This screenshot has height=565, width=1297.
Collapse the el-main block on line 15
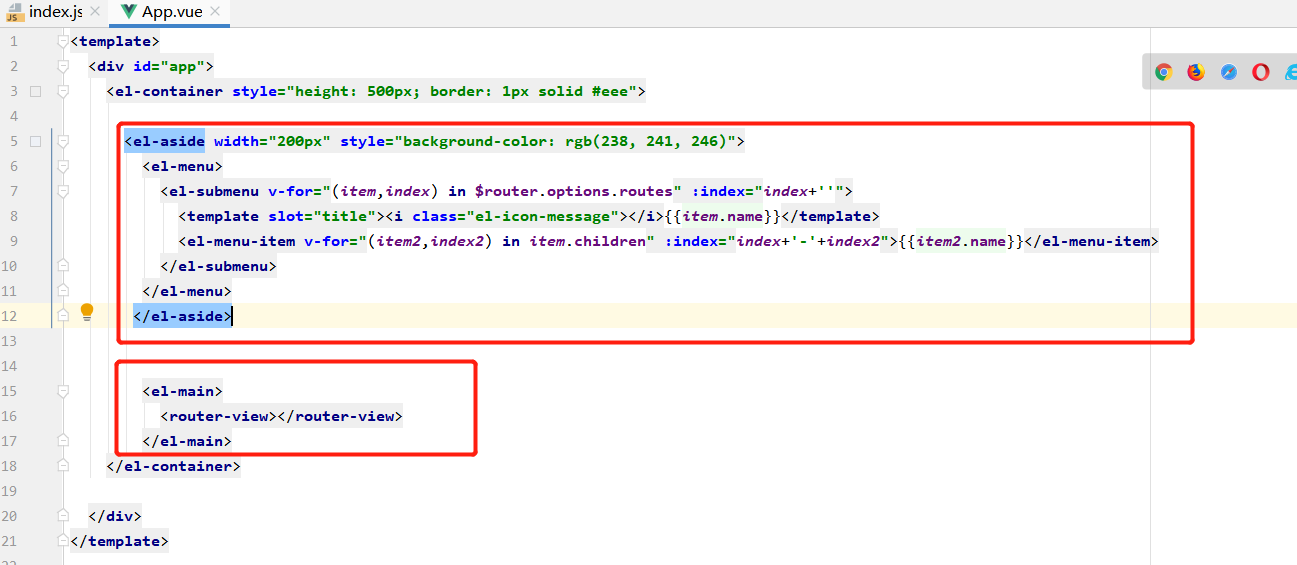63,391
